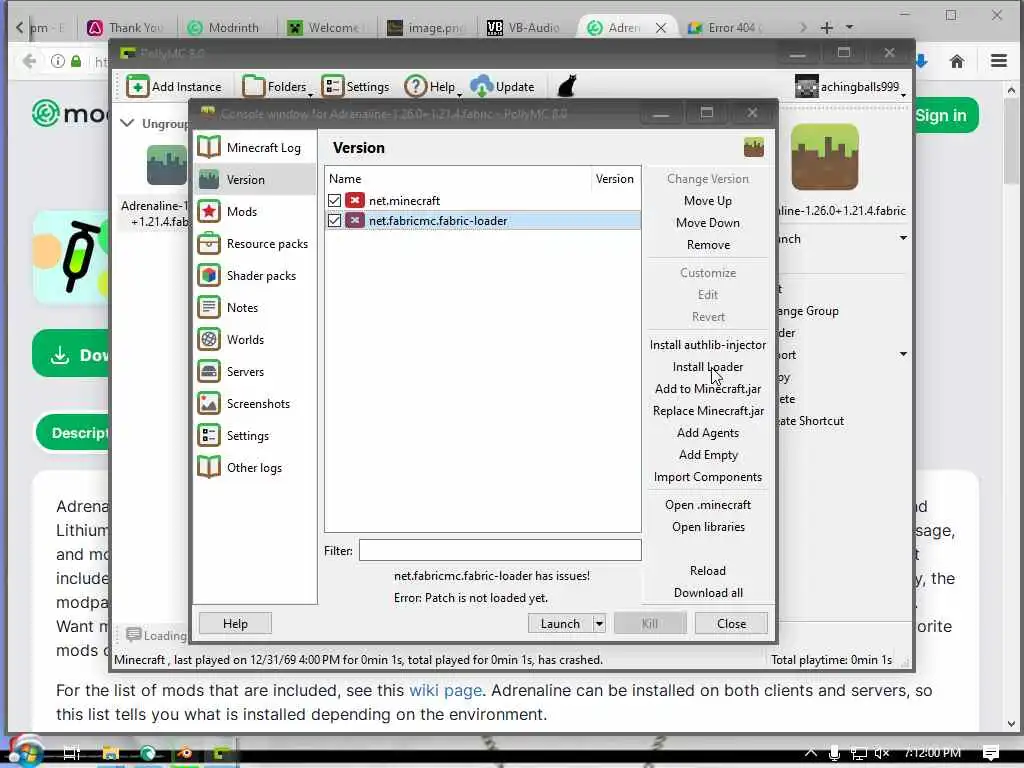
Task: Click Install Loader
Action: point(708,367)
